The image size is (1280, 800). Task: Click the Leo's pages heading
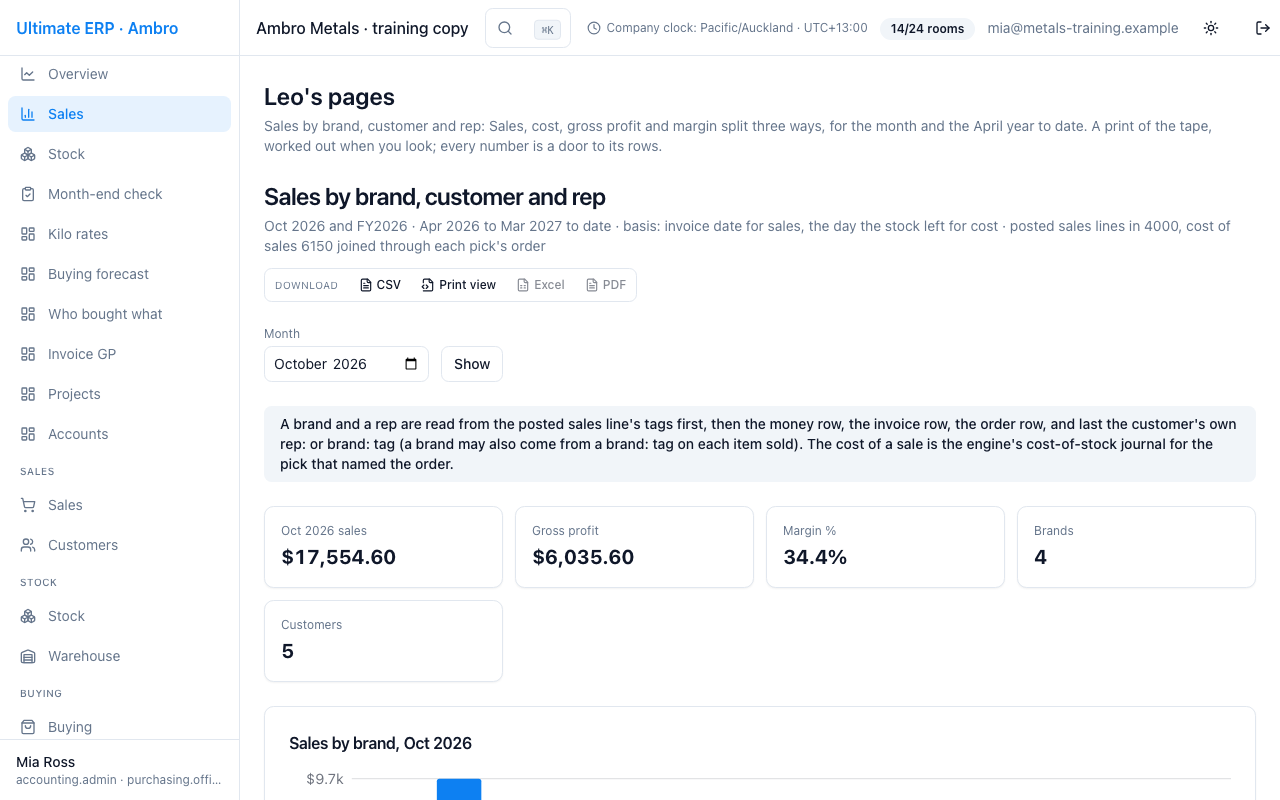[x=329, y=97]
